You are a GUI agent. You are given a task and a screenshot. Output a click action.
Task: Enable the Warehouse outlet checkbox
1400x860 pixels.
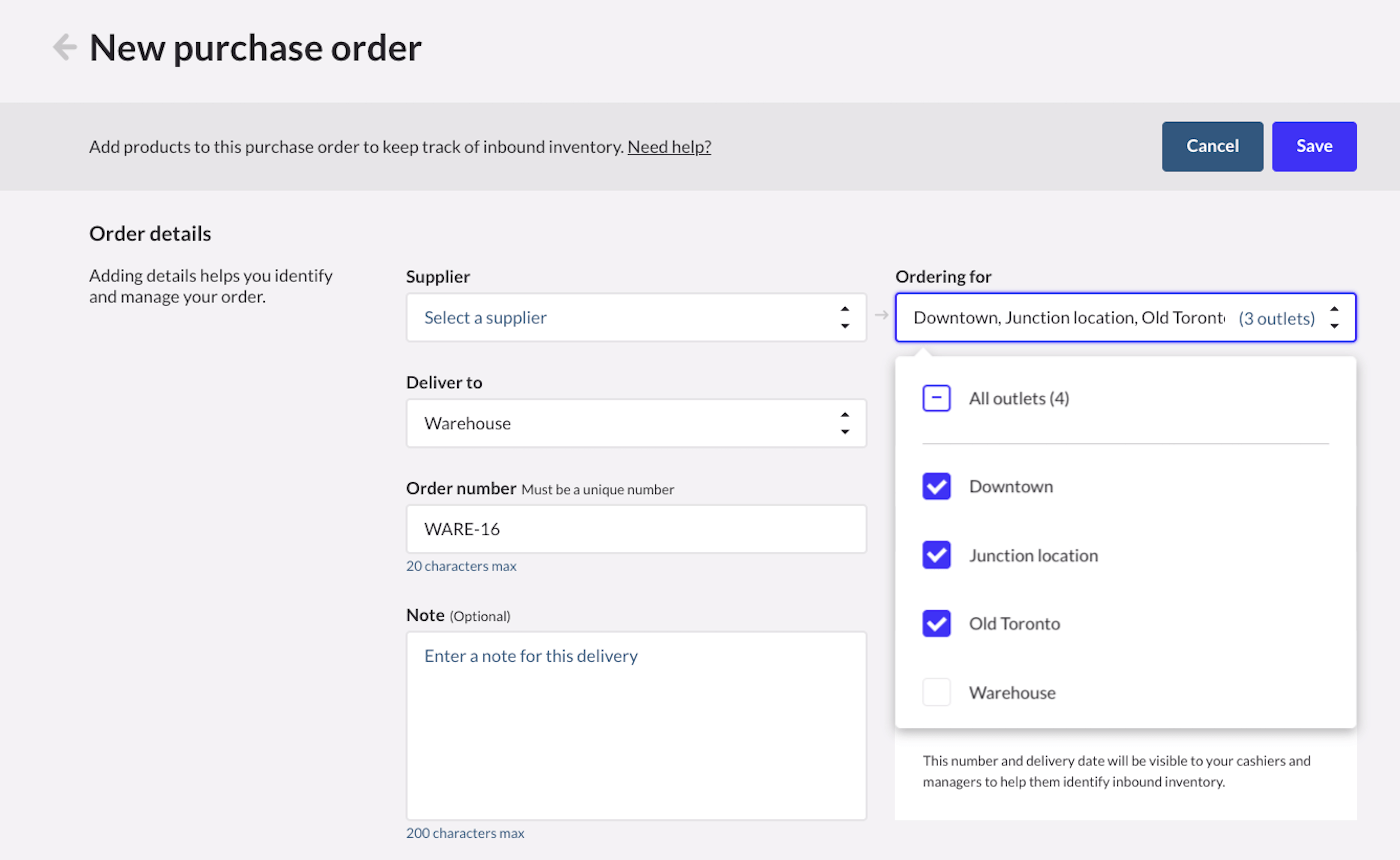pyautogui.click(x=937, y=692)
